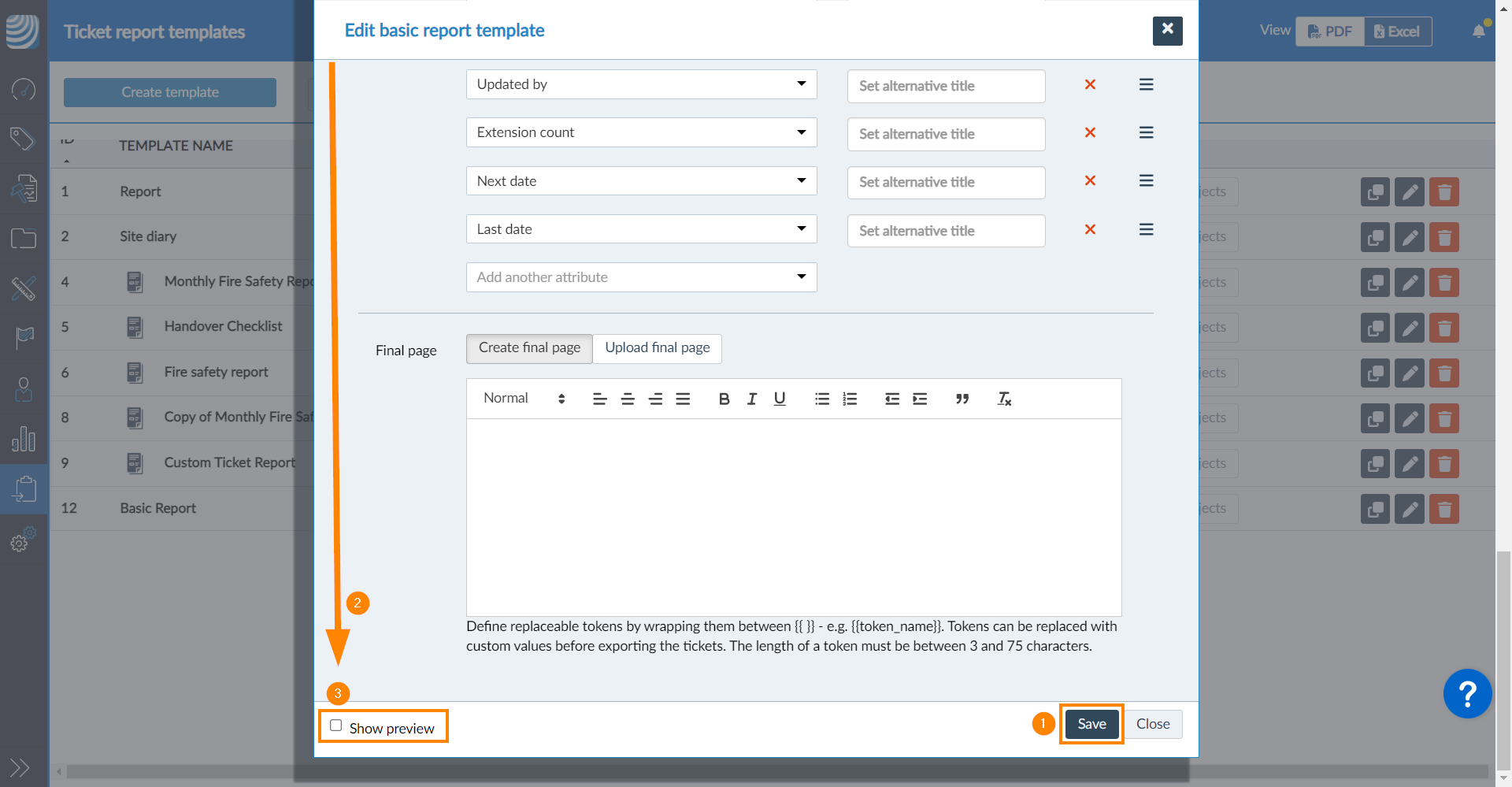Screen dimensions: 1512x787
Task: Remove the Updated by attribute
Action: (x=1090, y=84)
